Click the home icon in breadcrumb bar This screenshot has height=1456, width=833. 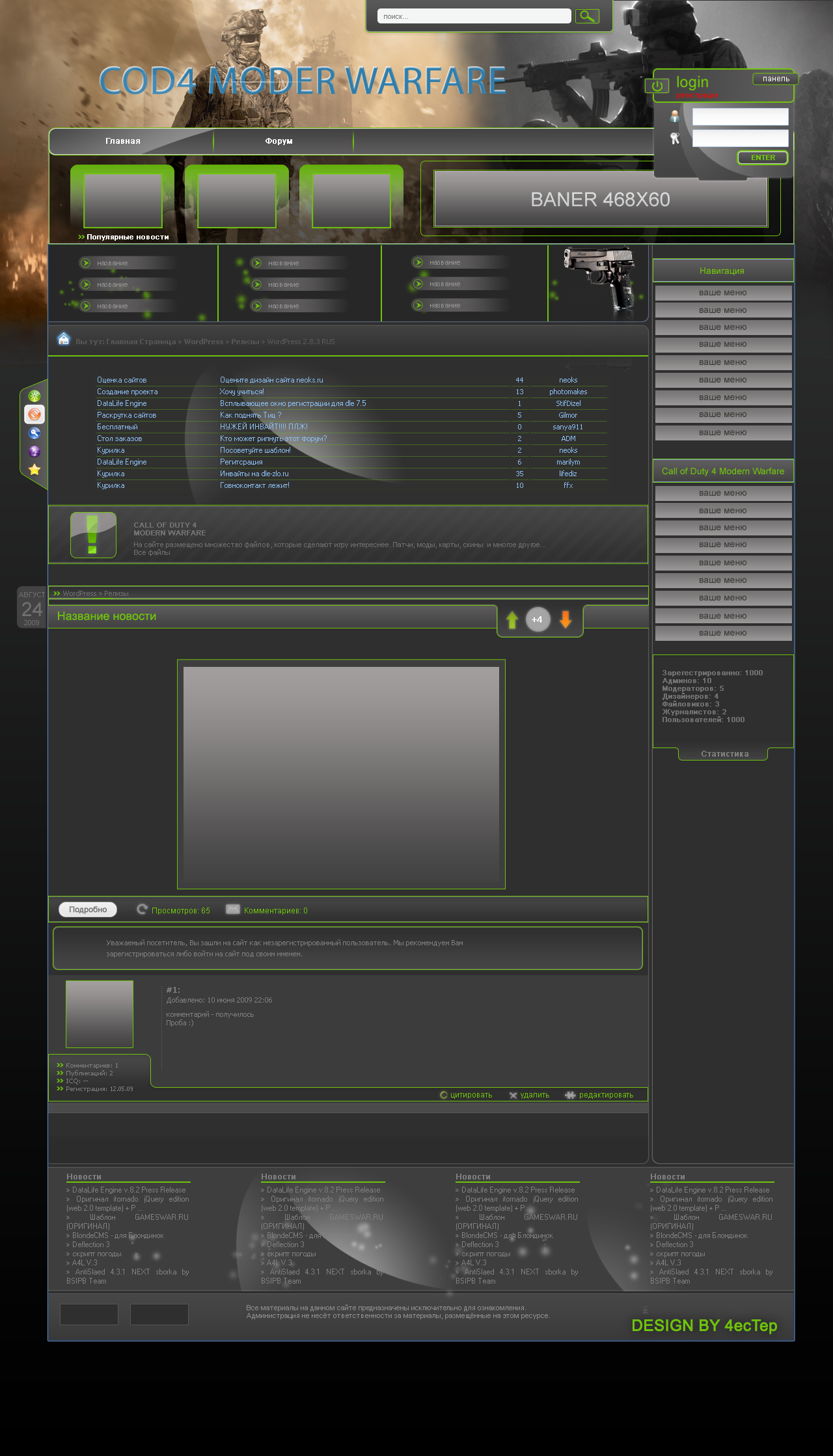pos(64,339)
